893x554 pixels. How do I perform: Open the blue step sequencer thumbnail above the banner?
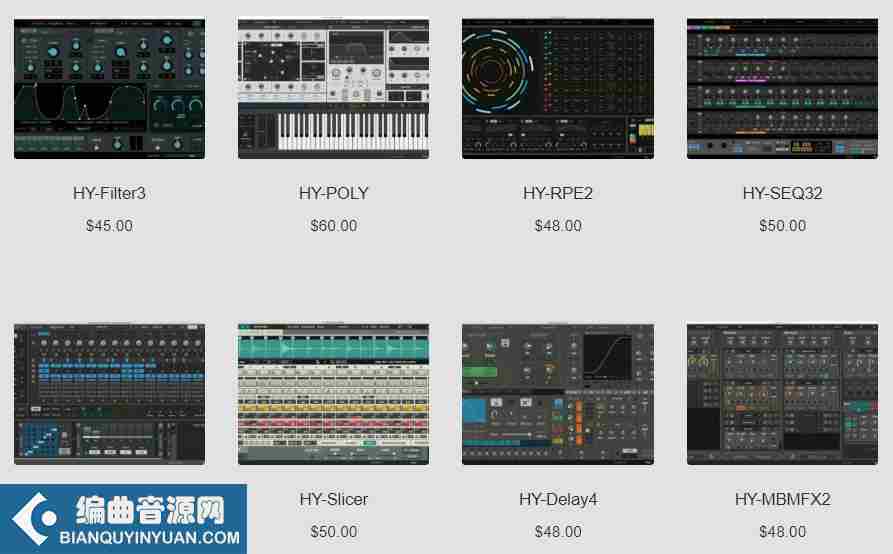click(x=109, y=395)
